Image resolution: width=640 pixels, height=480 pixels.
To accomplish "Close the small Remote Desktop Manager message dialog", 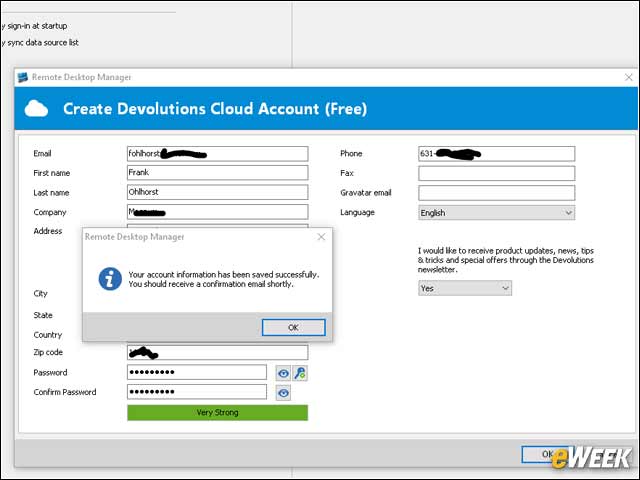I will pos(321,237).
